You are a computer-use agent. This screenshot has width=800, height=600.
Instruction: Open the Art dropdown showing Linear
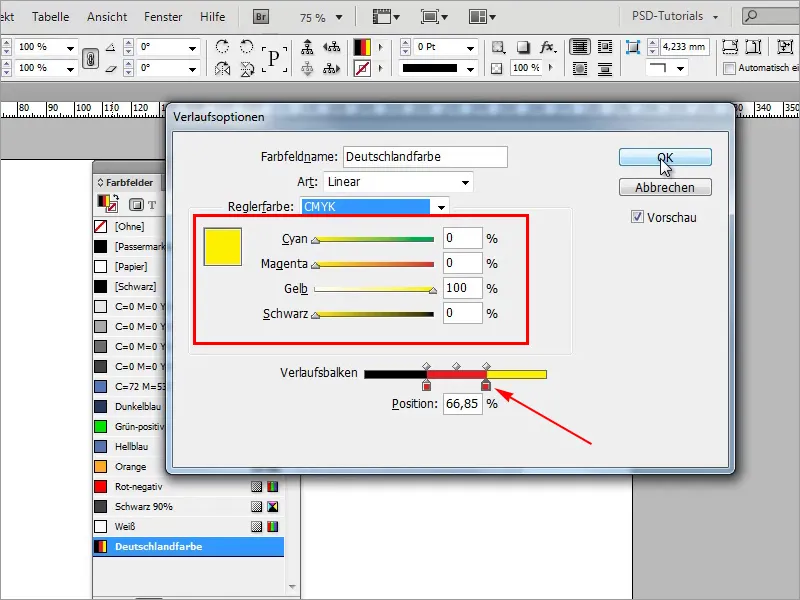pyautogui.click(x=397, y=182)
